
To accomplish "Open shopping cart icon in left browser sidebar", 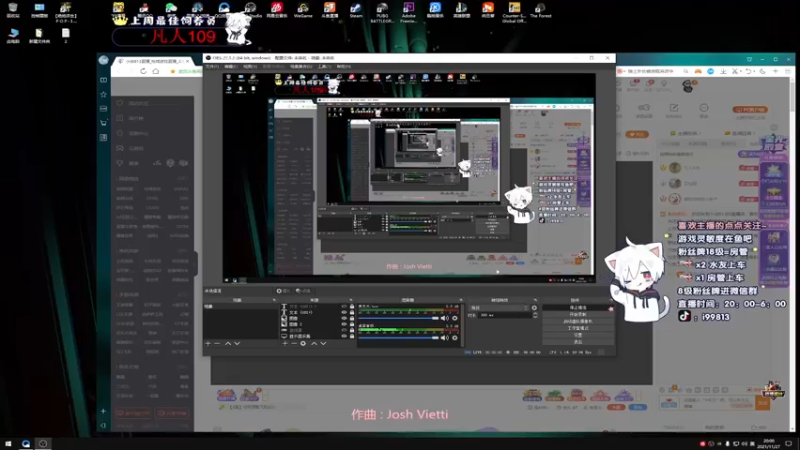I will coord(104,123).
